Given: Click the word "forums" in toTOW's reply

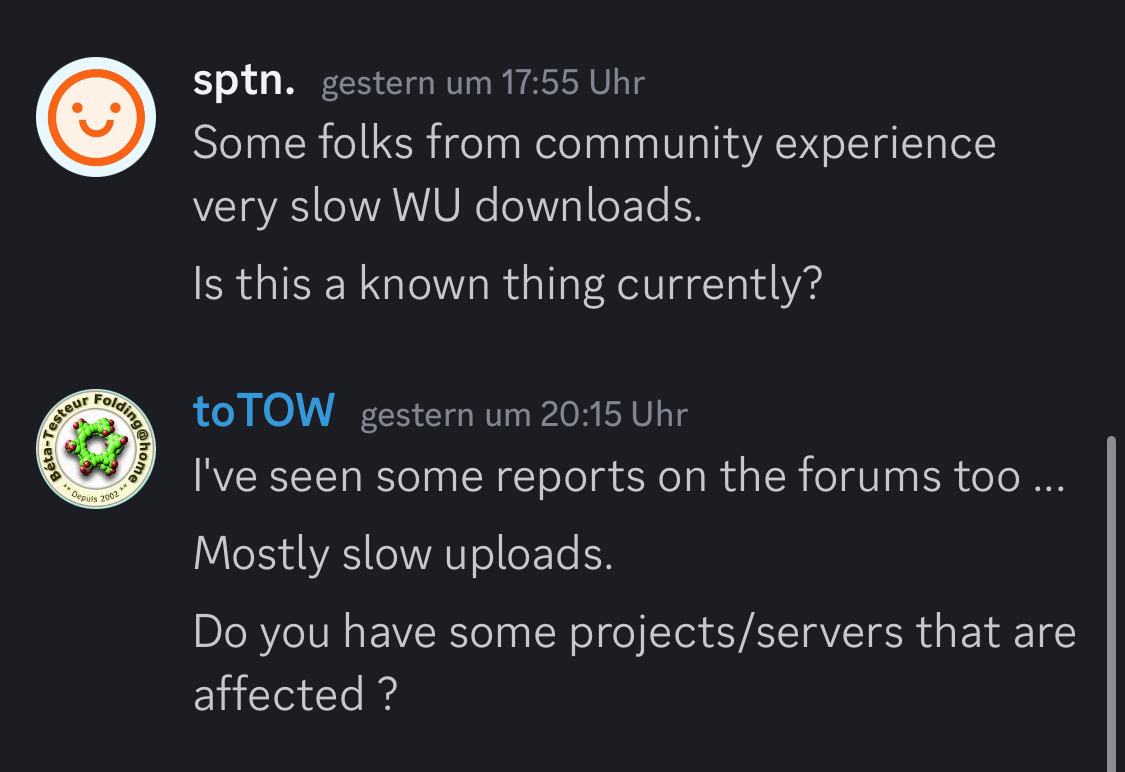Looking at the screenshot, I should [869, 476].
